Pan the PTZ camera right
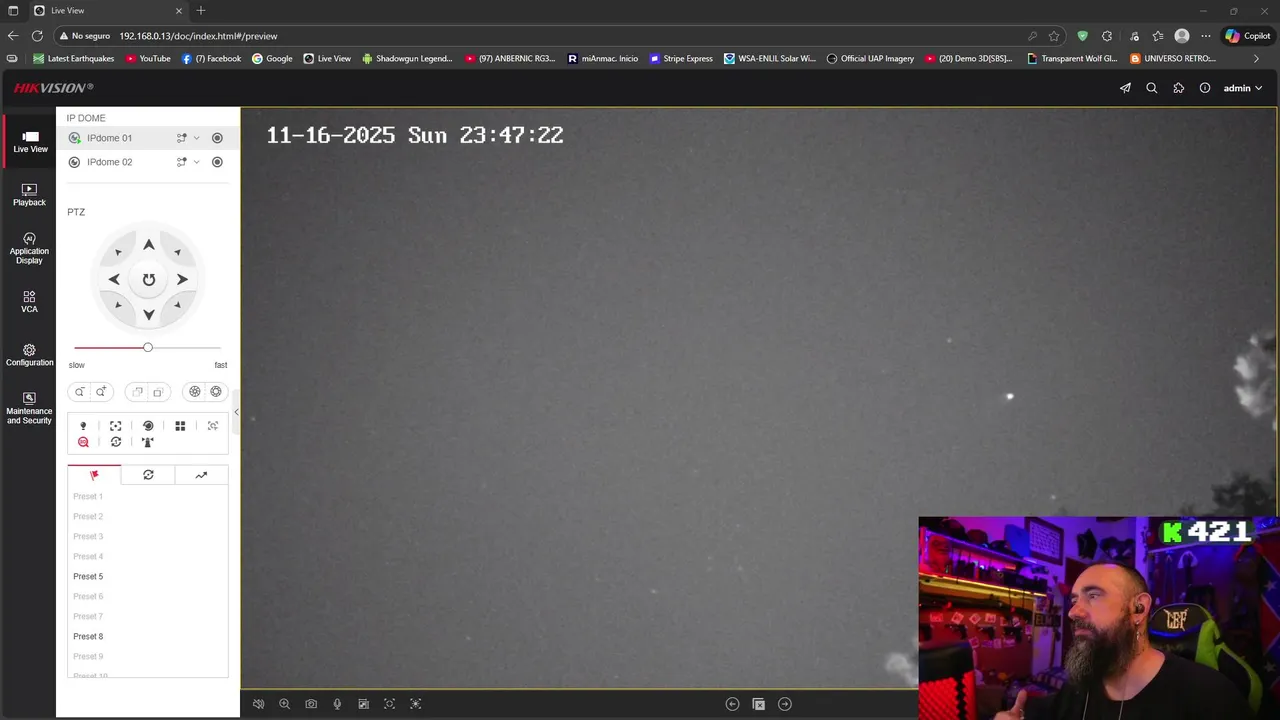Screen dimensions: 1280x720 point(182,280)
